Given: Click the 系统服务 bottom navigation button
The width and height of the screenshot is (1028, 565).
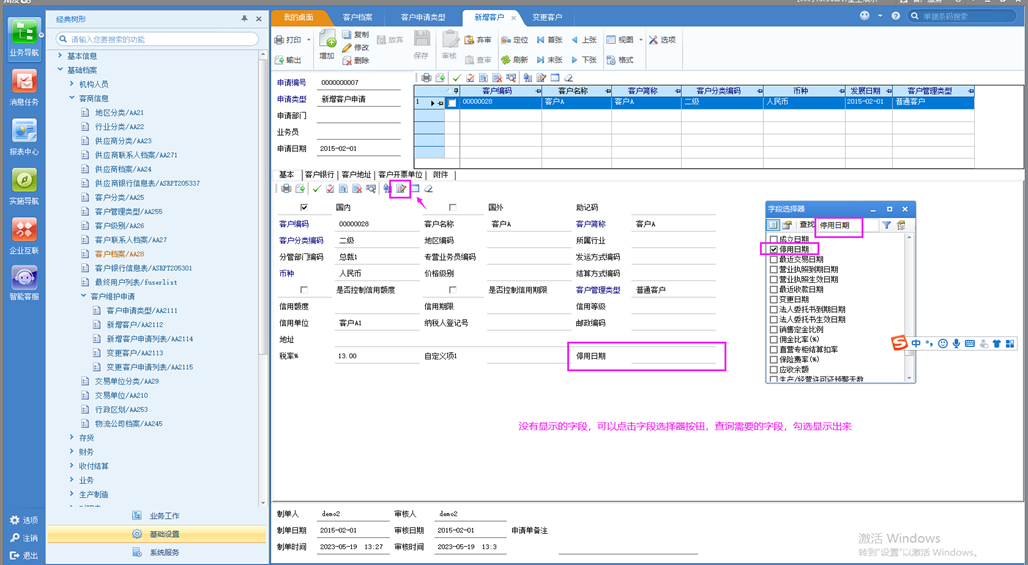Looking at the screenshot, I should (x=156, y=553).
